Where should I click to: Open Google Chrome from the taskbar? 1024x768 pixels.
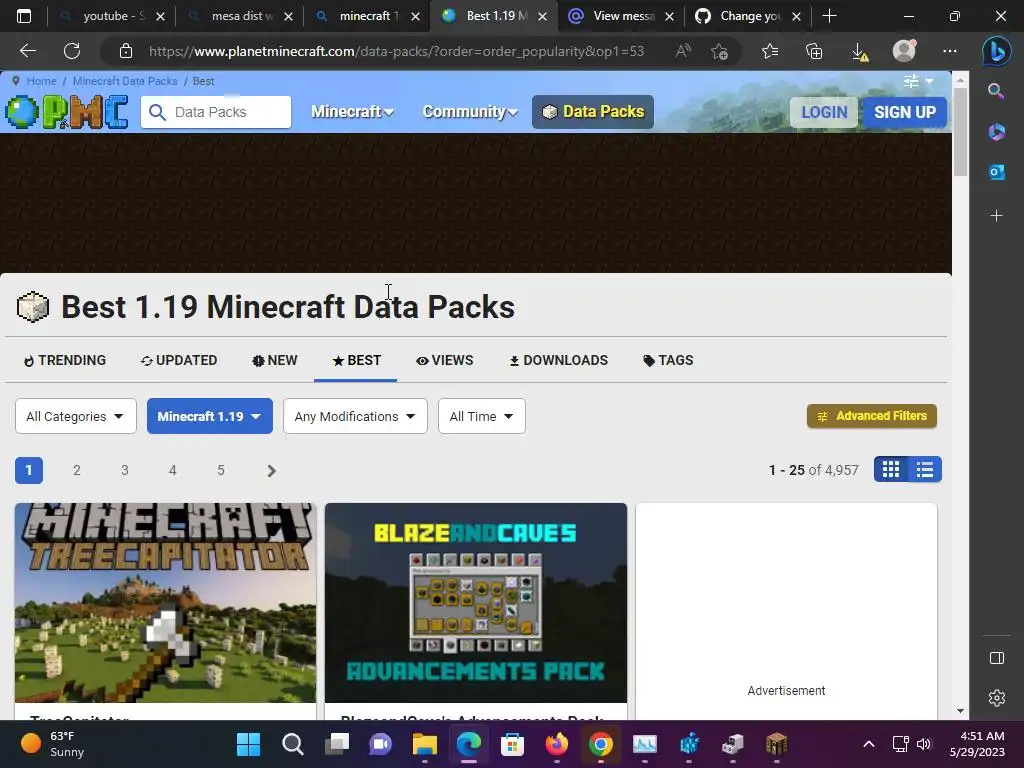(601, 744)
